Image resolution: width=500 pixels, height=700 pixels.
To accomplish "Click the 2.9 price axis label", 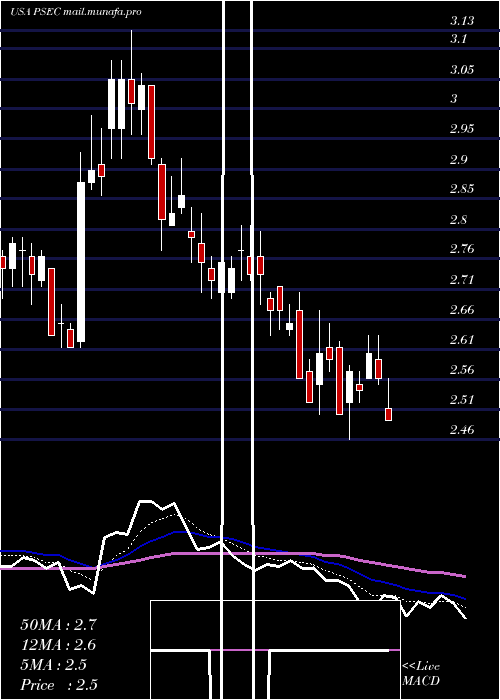I will (x=458, y=160).
